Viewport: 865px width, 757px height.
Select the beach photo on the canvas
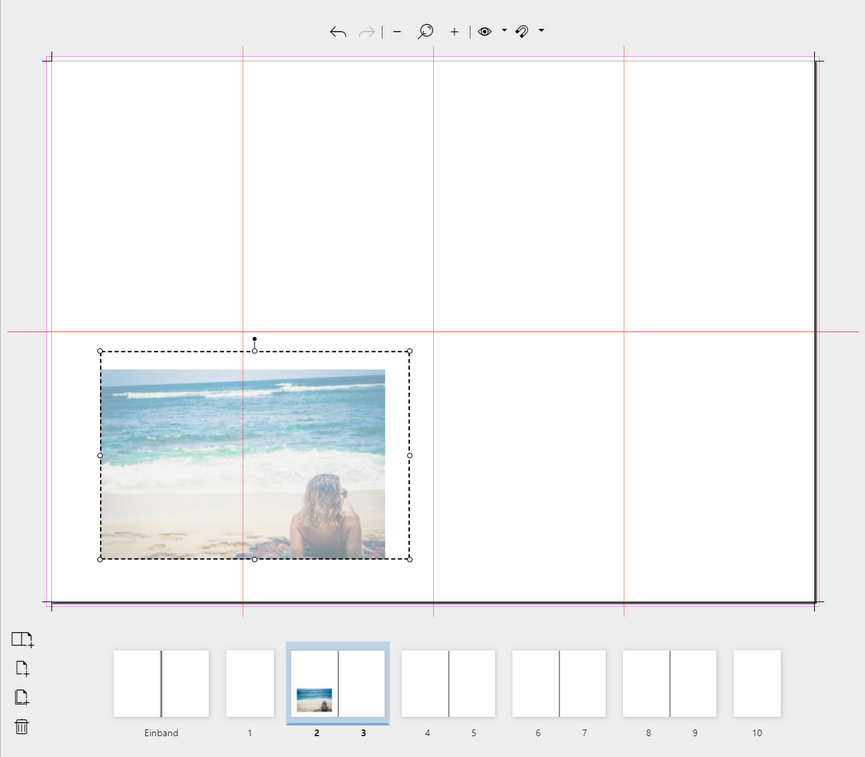(243, 464)
